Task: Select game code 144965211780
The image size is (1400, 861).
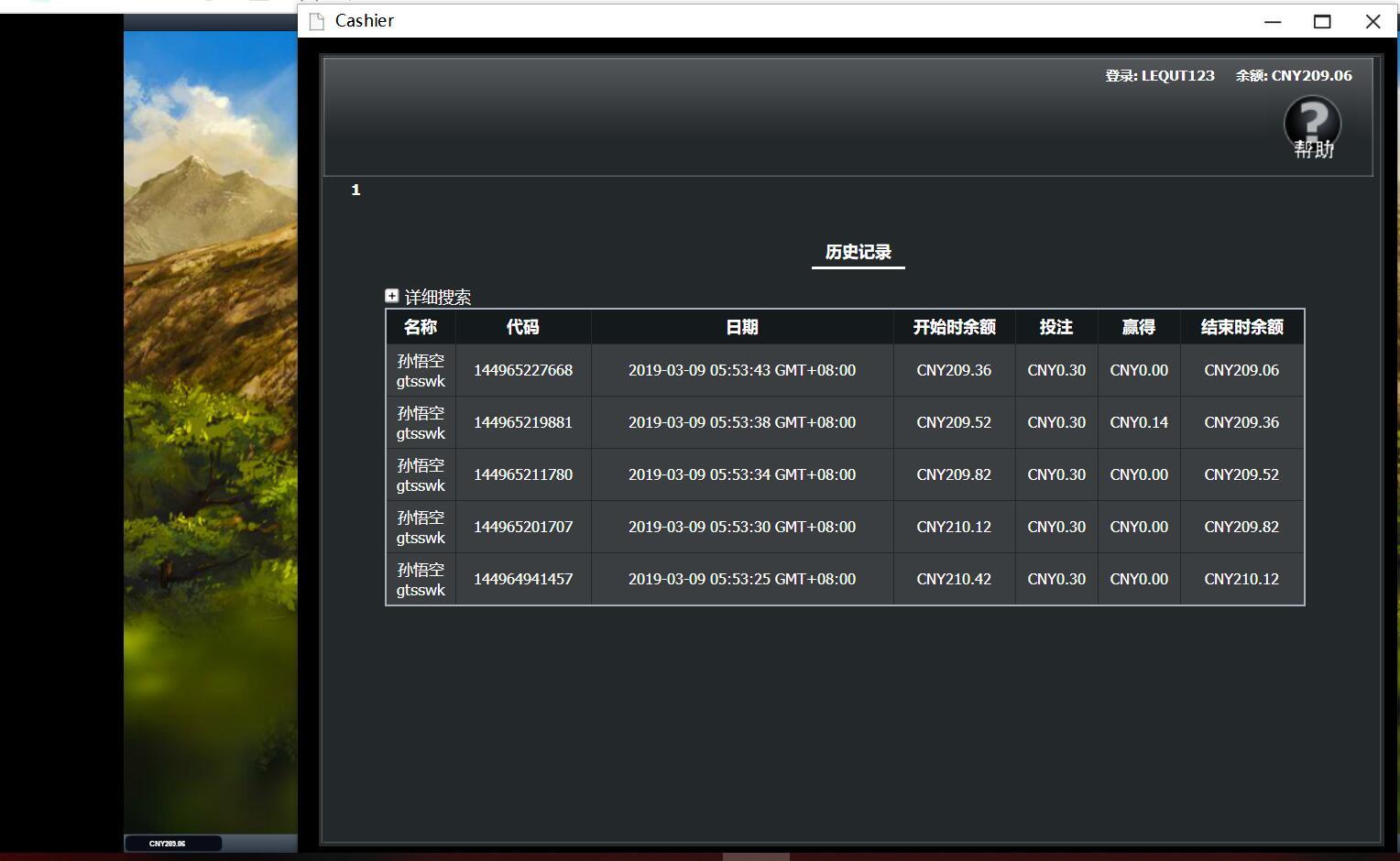Action: (x=523, y=474)
